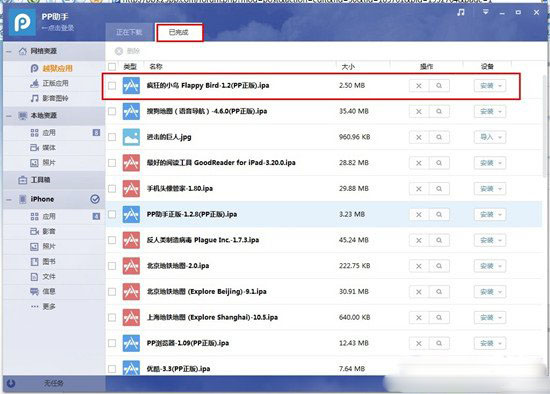Toggle the select-all checkbox in header

tap(112, 67)
